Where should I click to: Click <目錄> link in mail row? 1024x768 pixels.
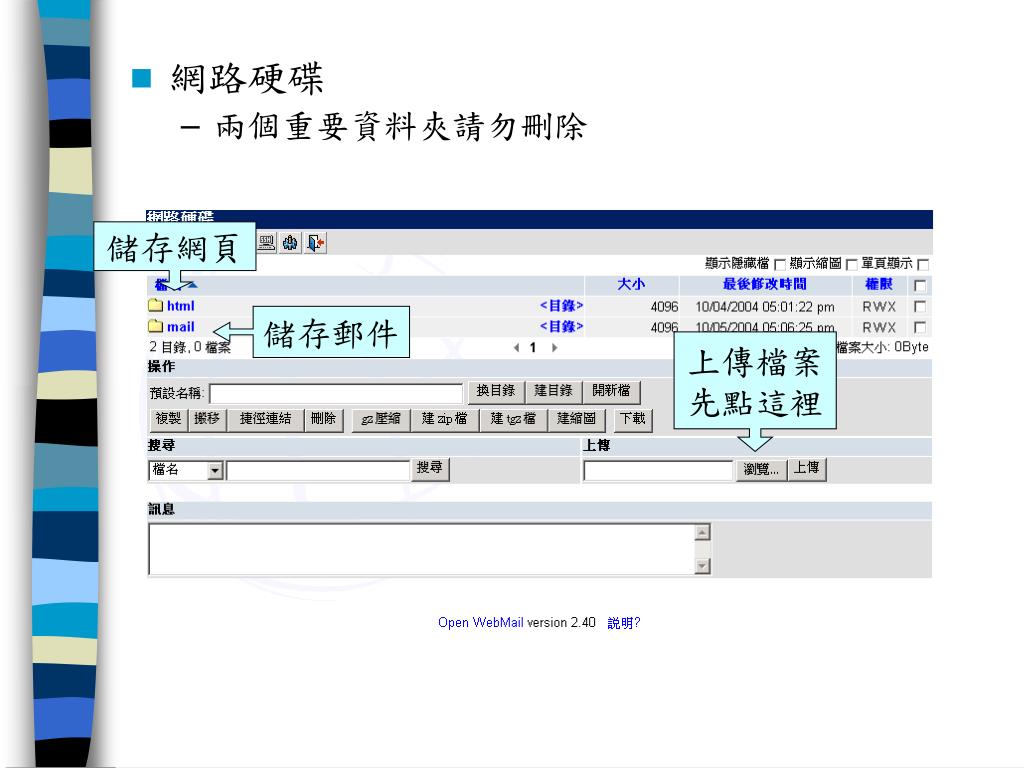click(561, 326)
